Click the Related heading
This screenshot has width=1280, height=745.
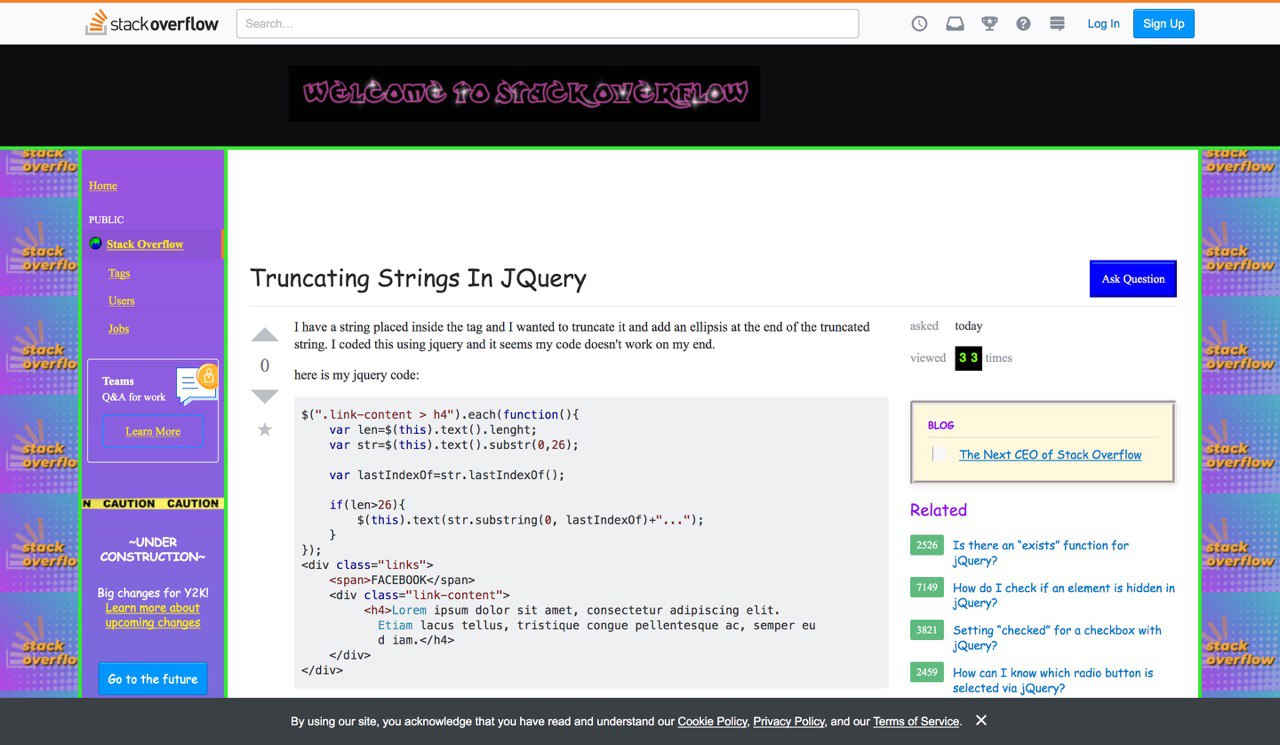(938, 510)
